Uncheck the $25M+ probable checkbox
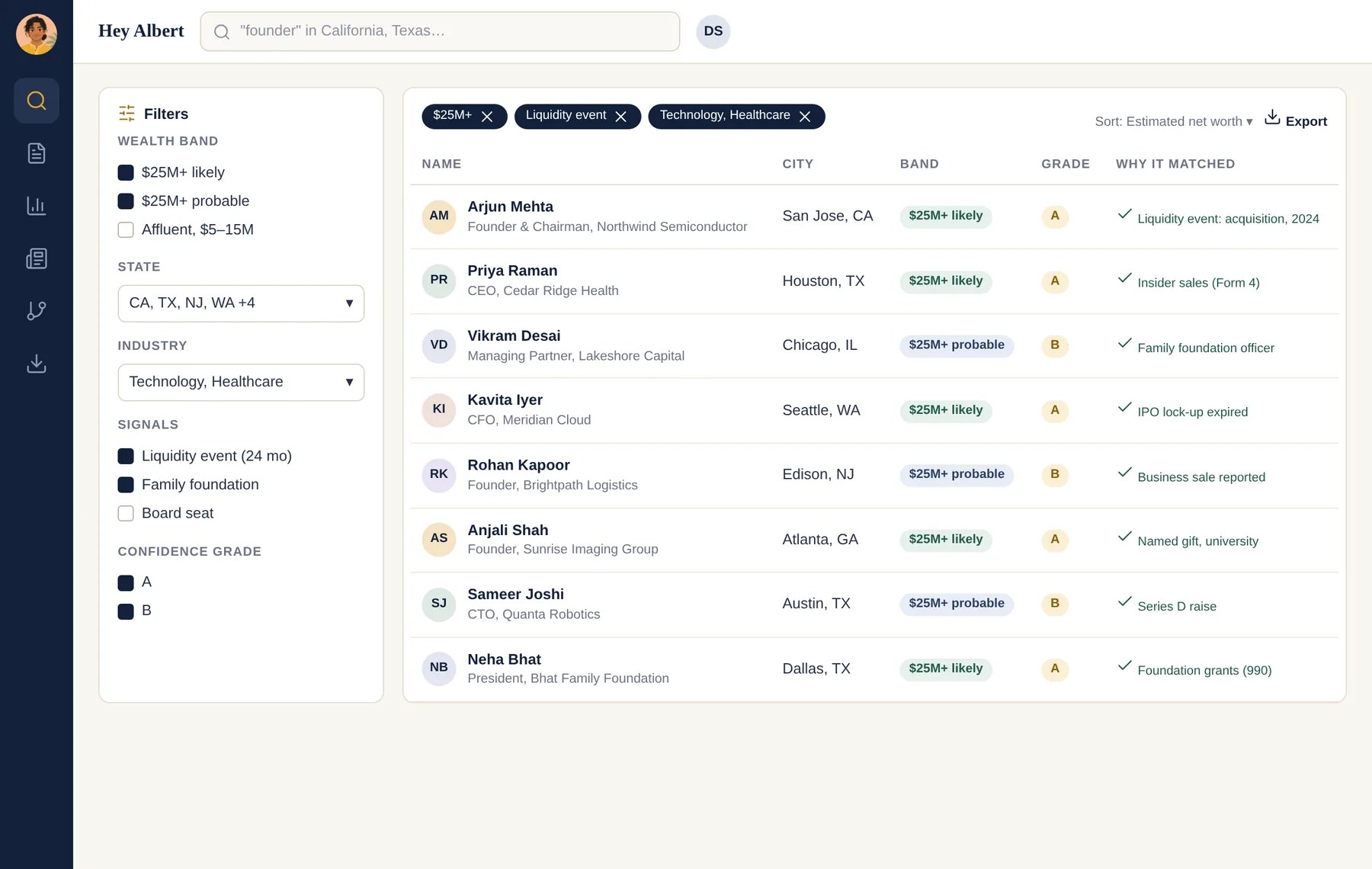The image size is (1372, 869). pyautogui.click(x=126, y=201)
